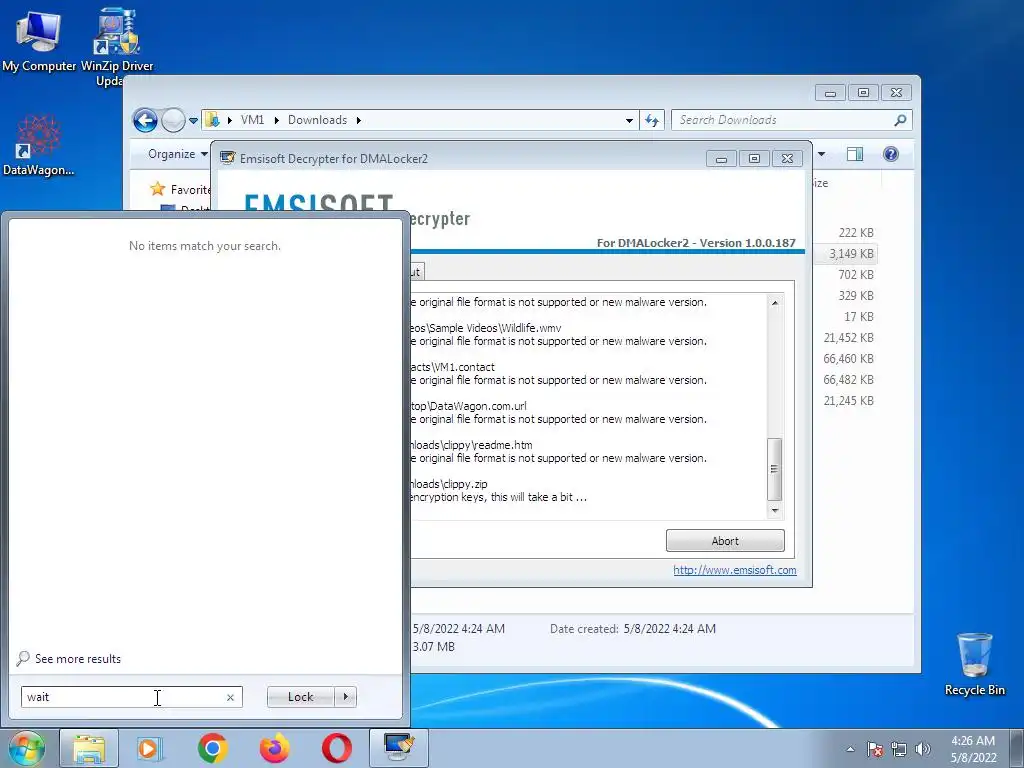The width and height of the screenshot is (1024, 768).
Task: Open File Explorer from taskbar
Action: point(89,748)
